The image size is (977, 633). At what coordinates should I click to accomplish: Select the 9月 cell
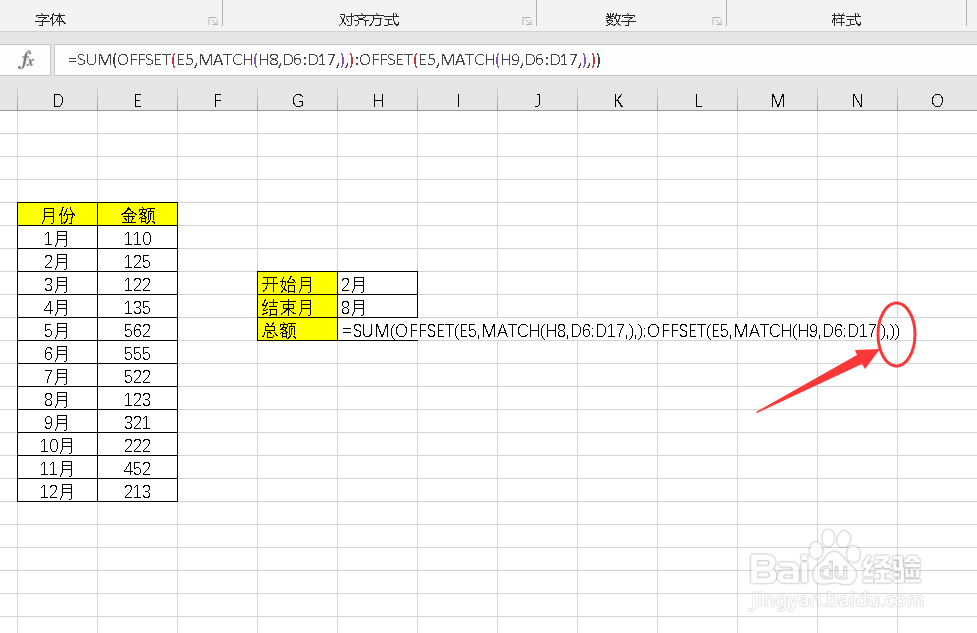coord(57,422)
